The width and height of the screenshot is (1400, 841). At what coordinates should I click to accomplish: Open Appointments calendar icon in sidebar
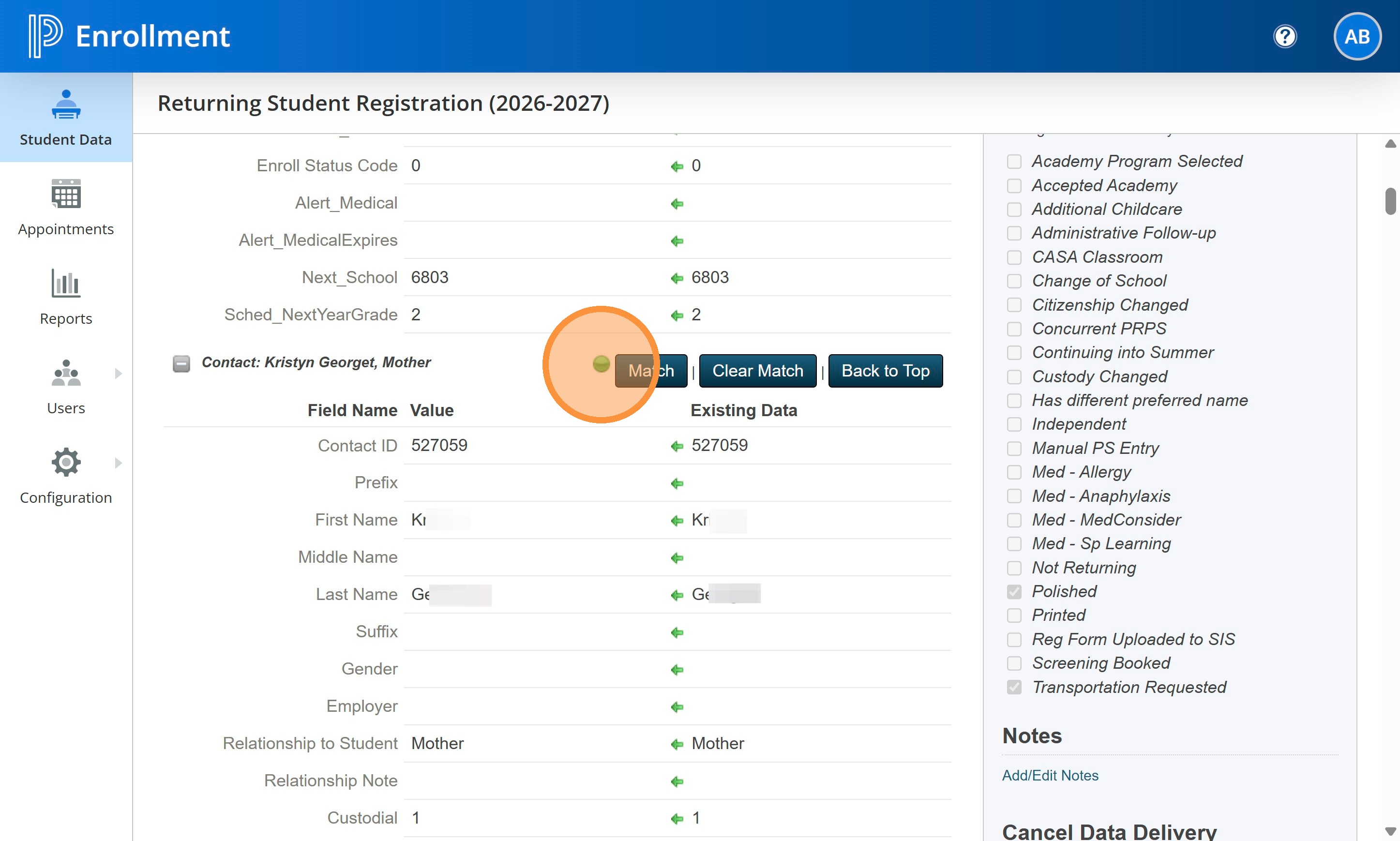tap(66, 195)
